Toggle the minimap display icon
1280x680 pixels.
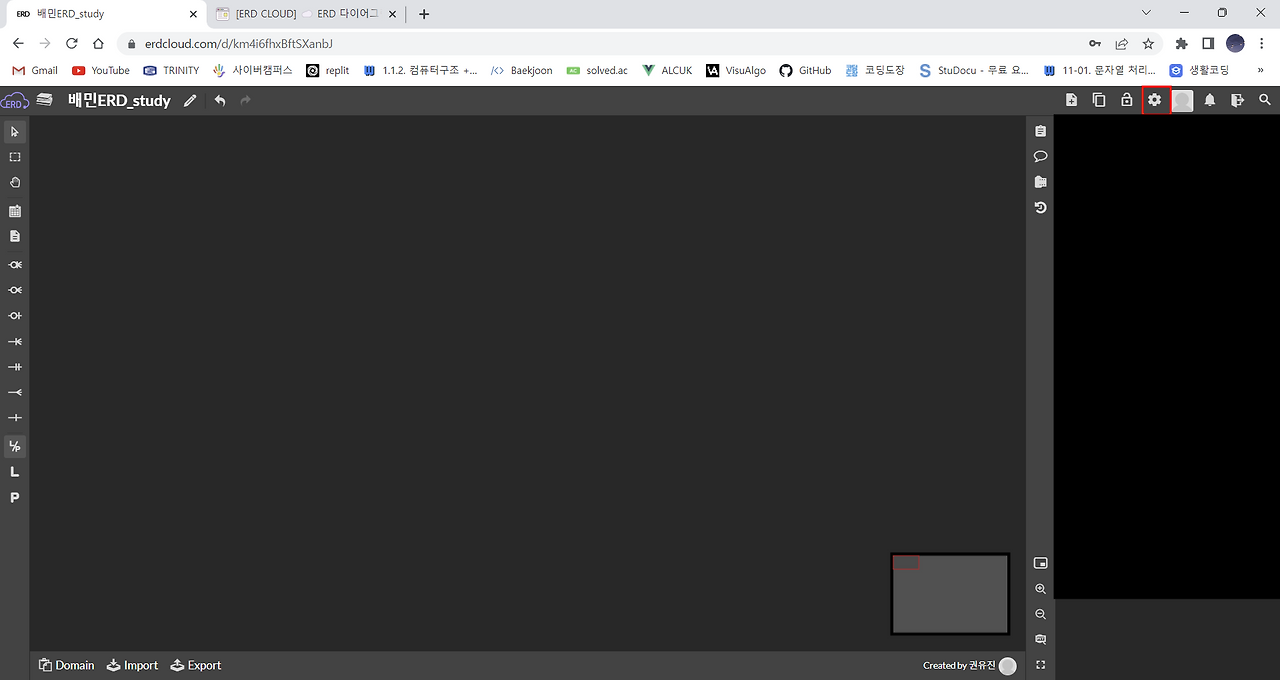[x=1041, y=563]
